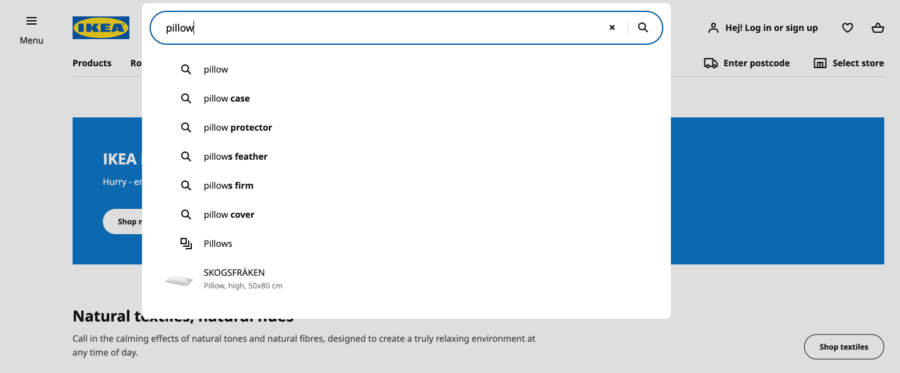Click the Shop textiles button
900x373 pixels.
coord(844,347)
